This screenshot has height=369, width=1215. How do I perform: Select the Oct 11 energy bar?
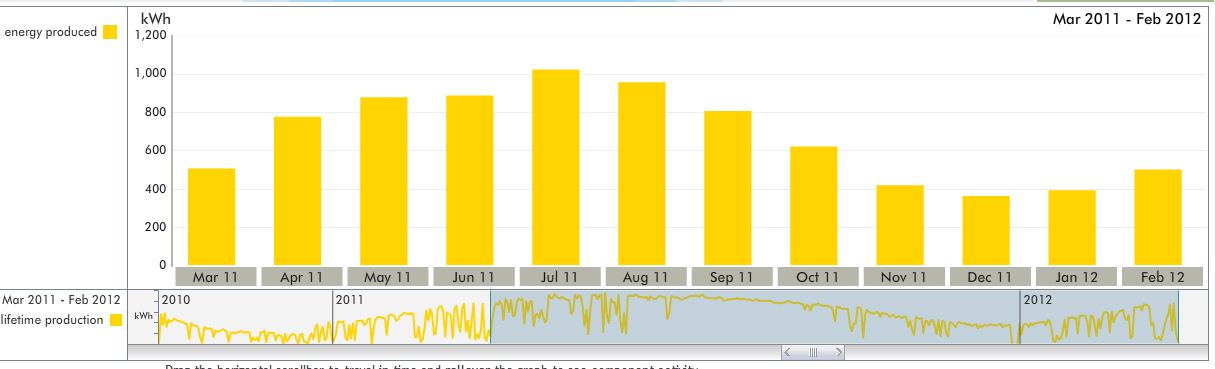[814, 205]
